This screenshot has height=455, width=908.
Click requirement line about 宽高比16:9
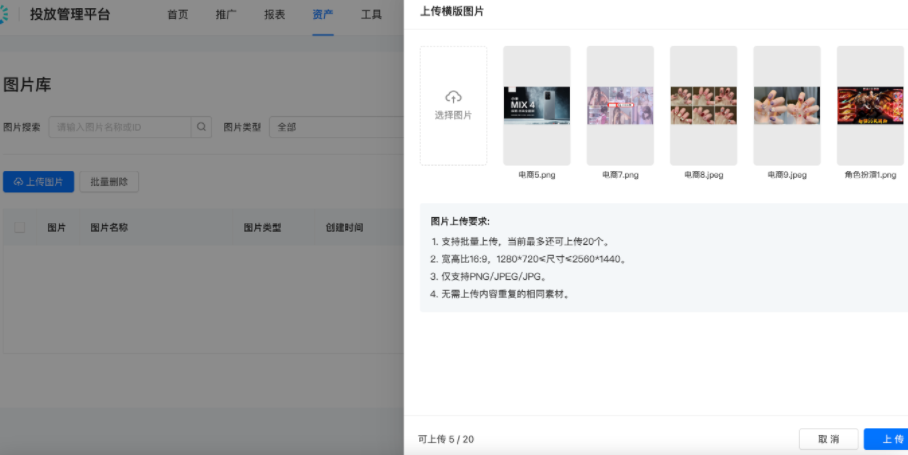529,259
